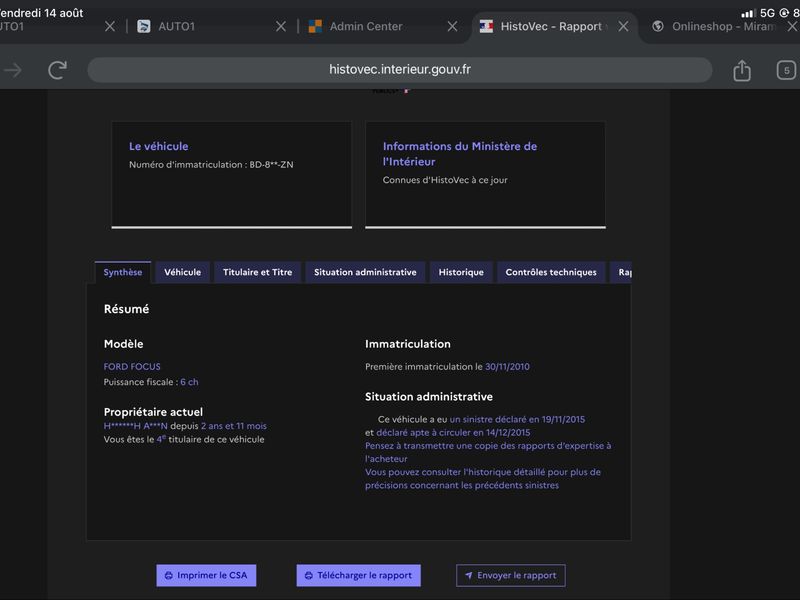The image size is (800, 600).
Task: Tap the 5G signal indicator in status bar
Action: pos(767,13)
